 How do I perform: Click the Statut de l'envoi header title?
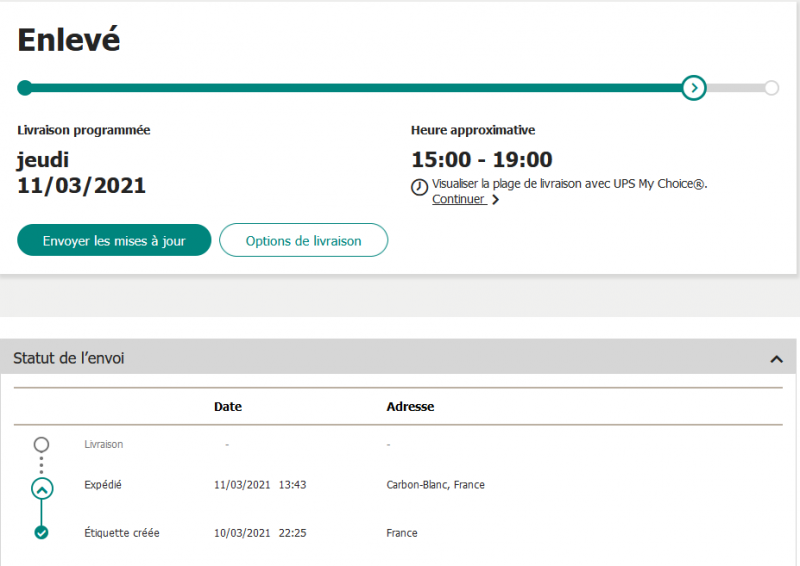pos(69,358)
